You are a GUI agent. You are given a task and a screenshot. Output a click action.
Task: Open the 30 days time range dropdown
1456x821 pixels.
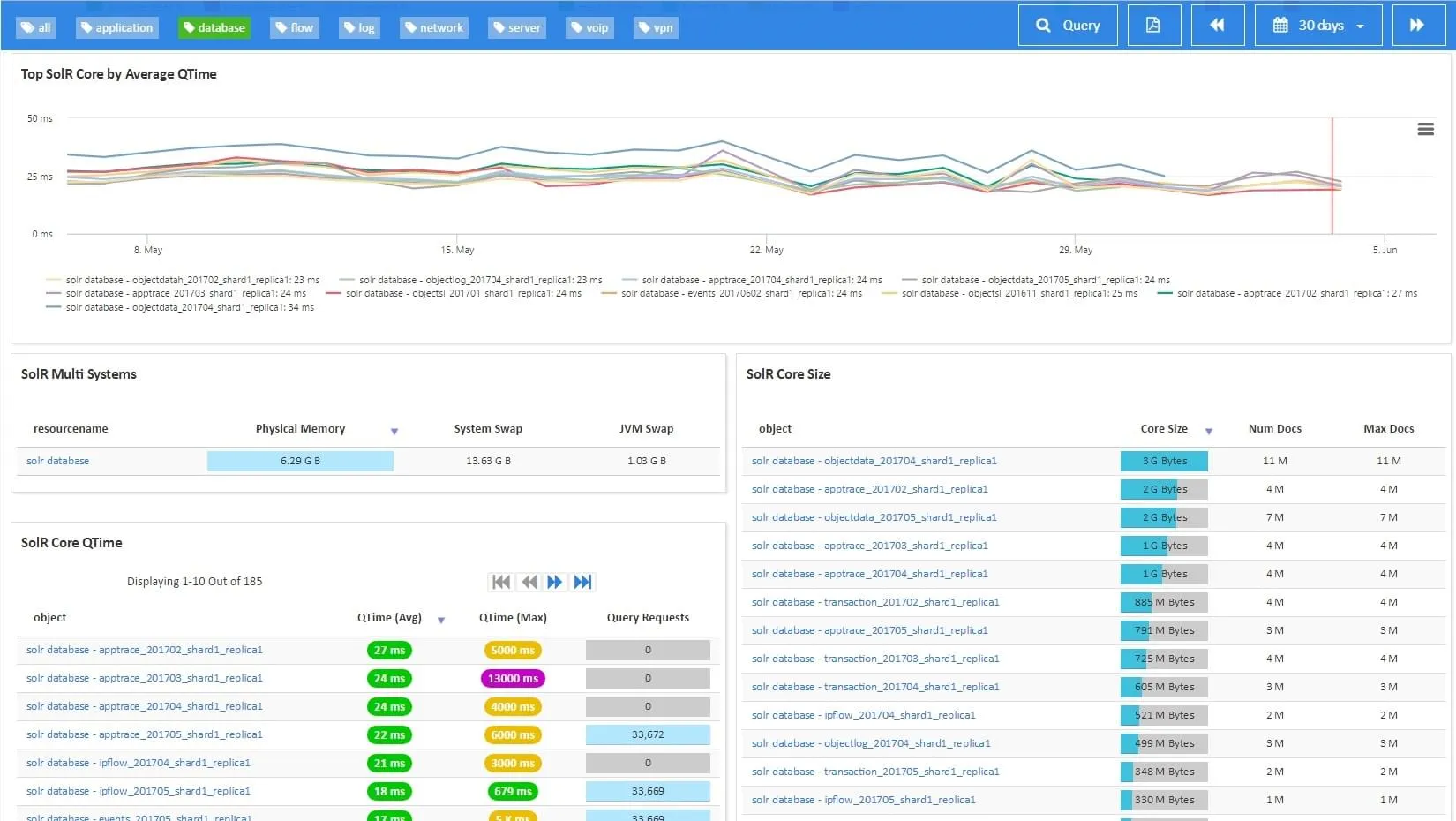point(1318,26)
